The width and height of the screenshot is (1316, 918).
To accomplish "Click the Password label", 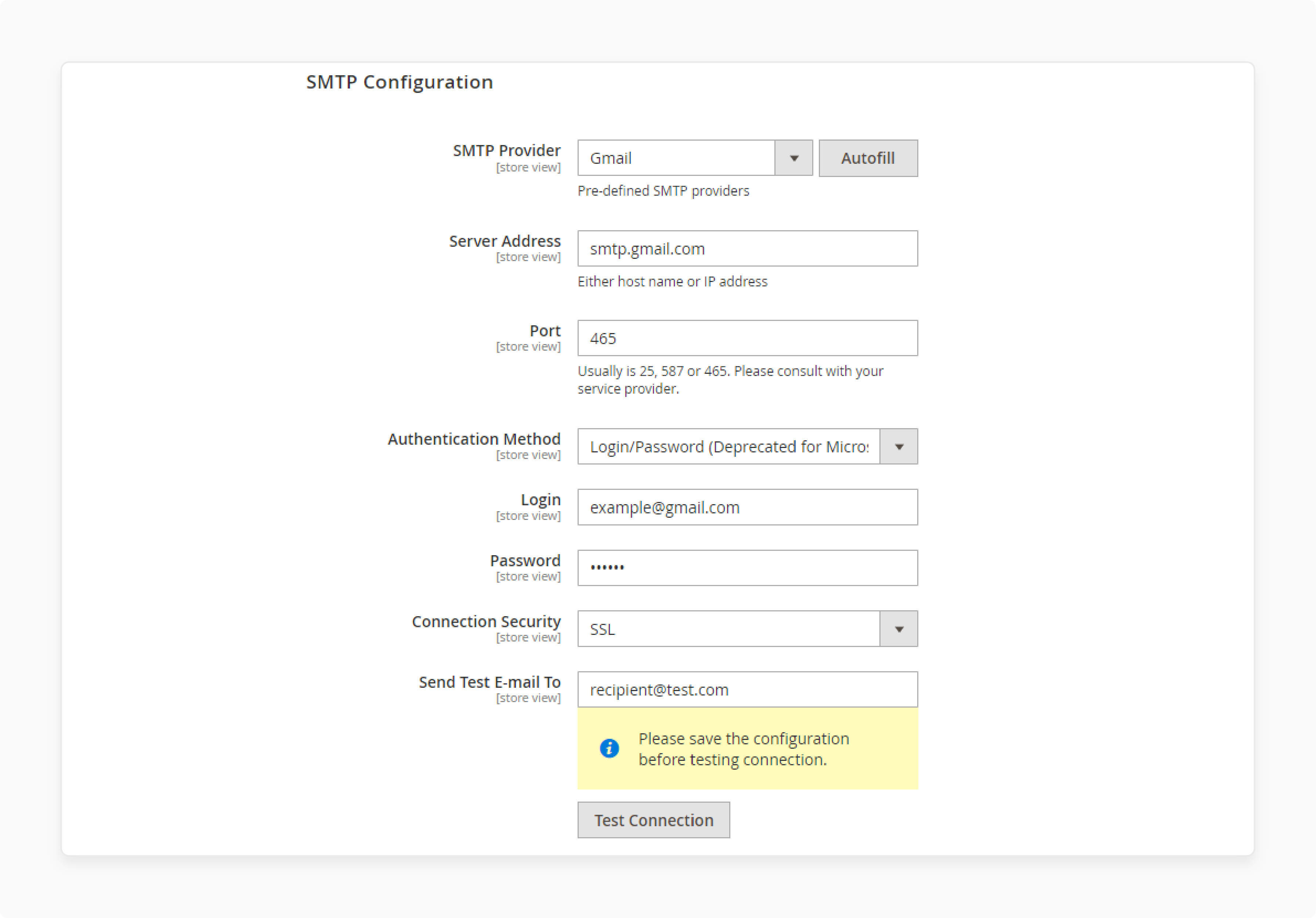I will point(525,560).
